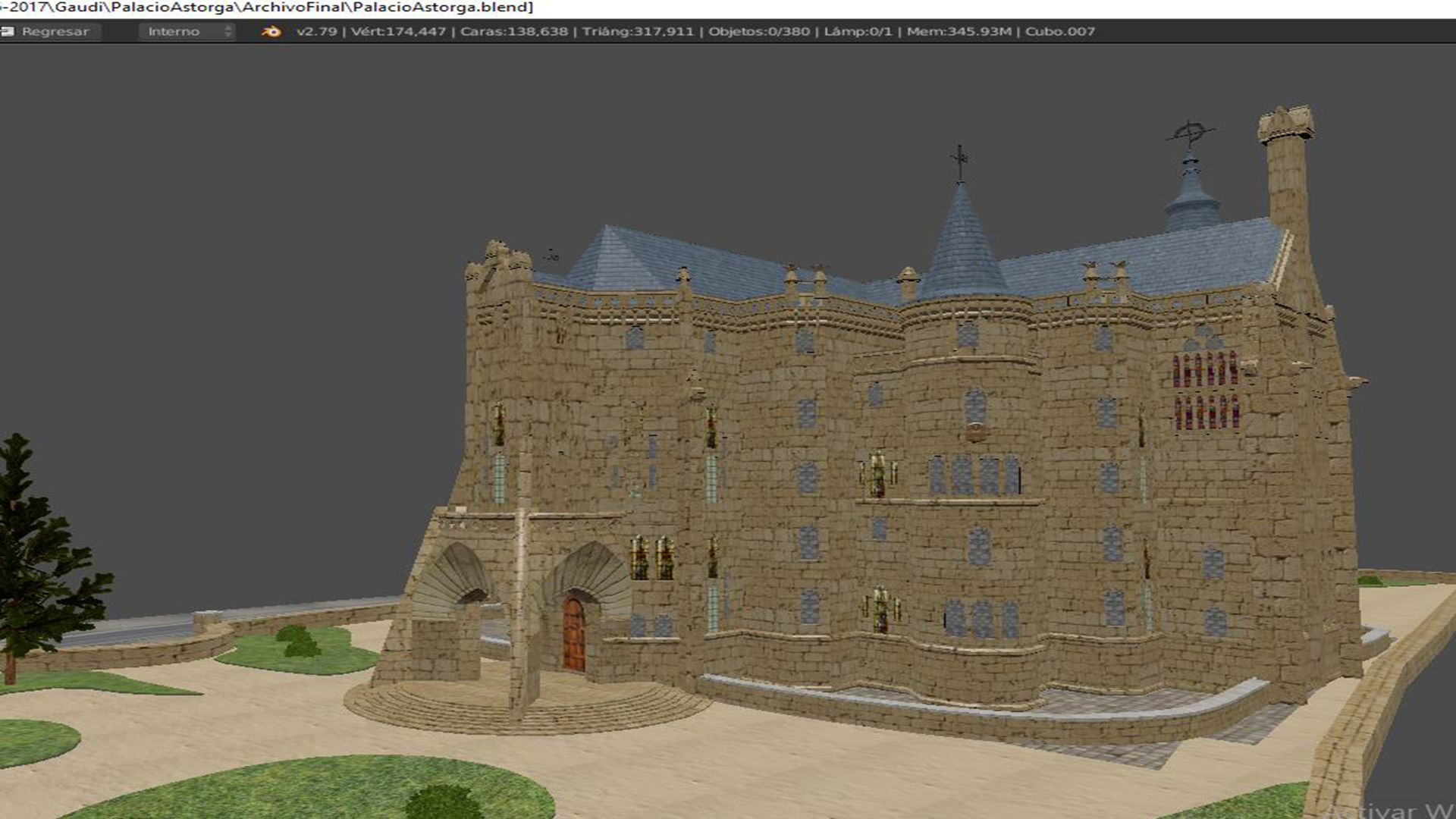Click the v2.79 version text

pos(316,31)
